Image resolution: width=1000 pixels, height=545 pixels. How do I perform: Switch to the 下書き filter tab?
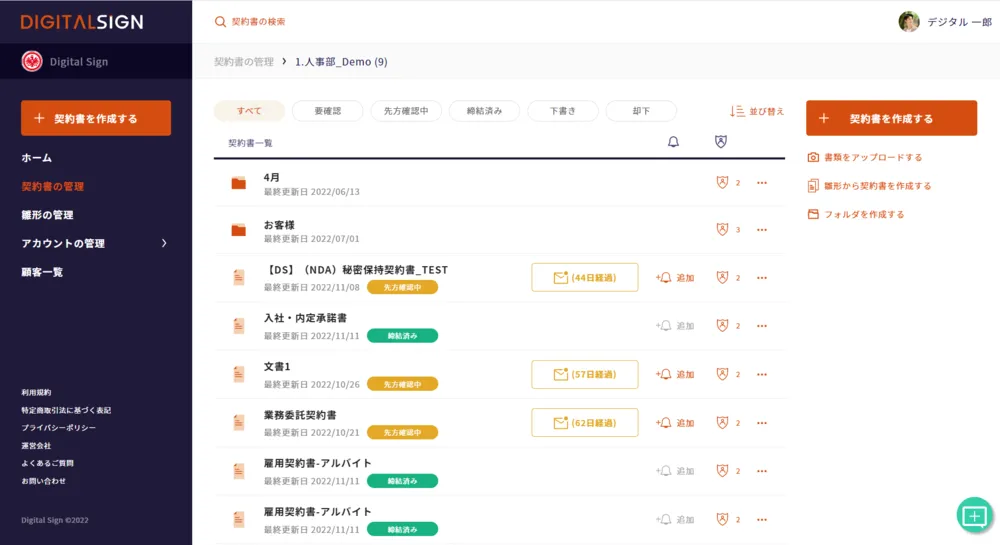(562, 111)
